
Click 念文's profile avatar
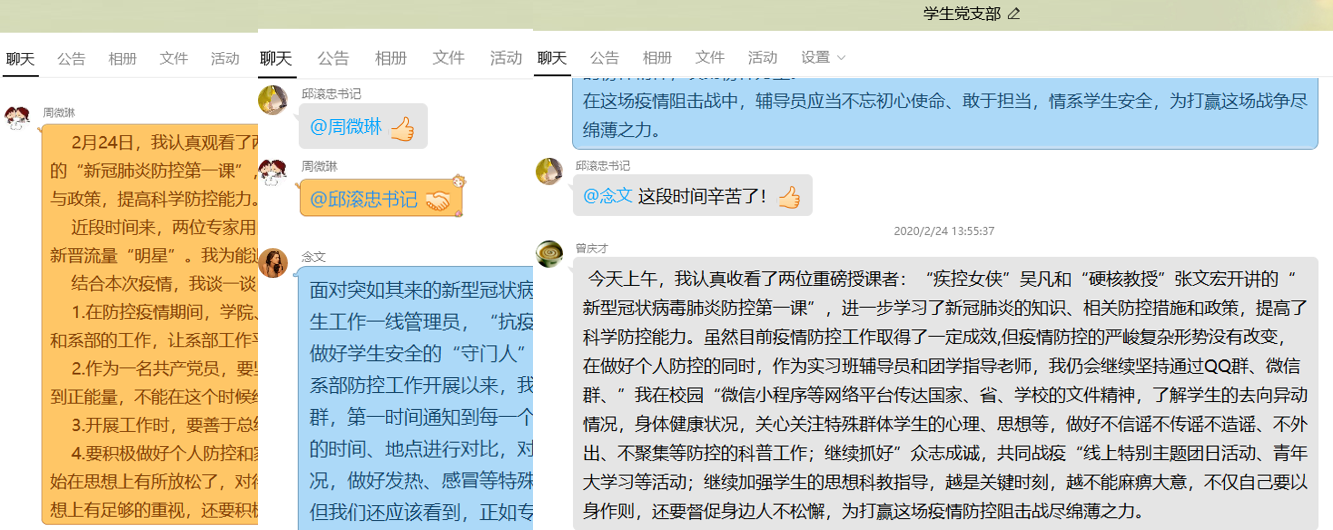tap(273, 262)
